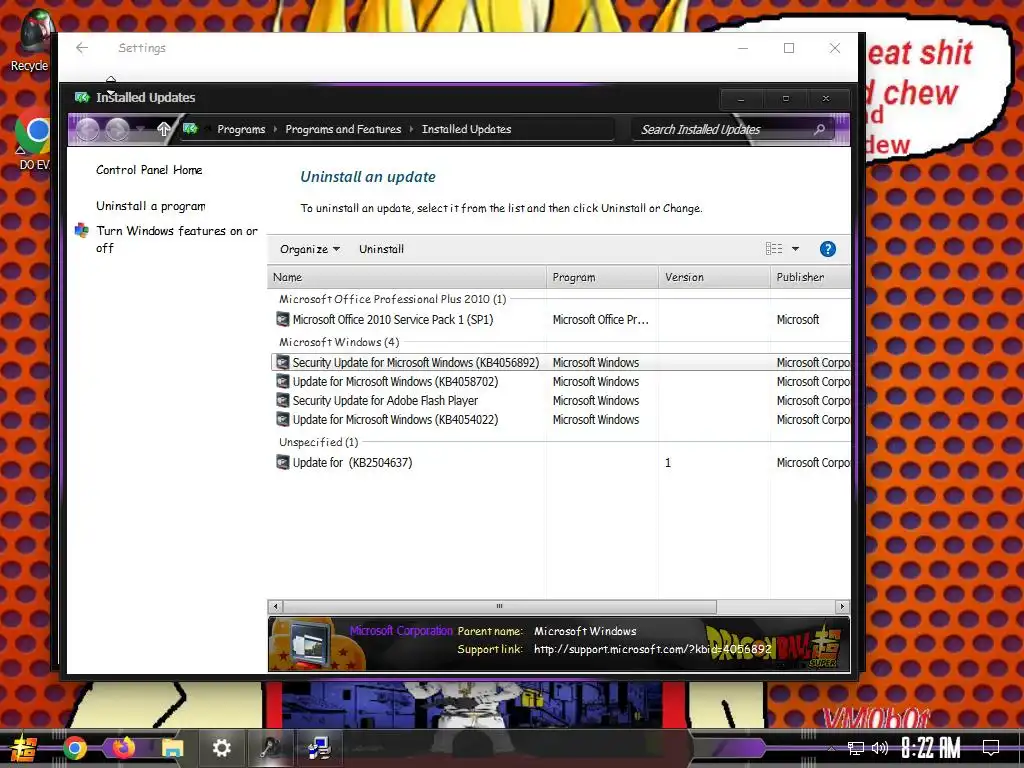
Task: Click the taskbar clock showing 8:22 AM
Action: tap(931, 748)
